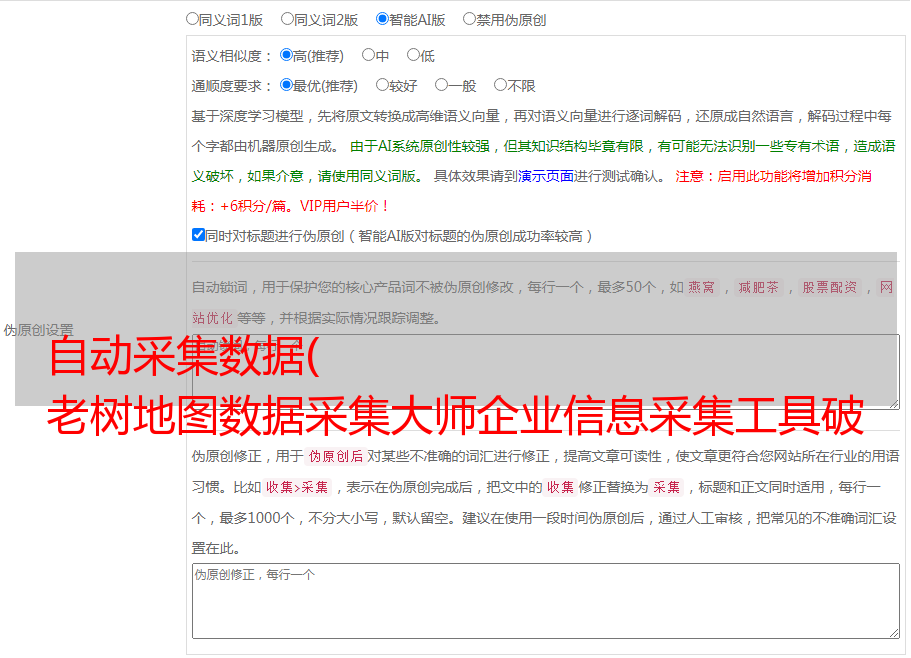The image size is (911, 658).
Task: Click the 伪原创后 highlighted tag
Action: pos(336,456)
